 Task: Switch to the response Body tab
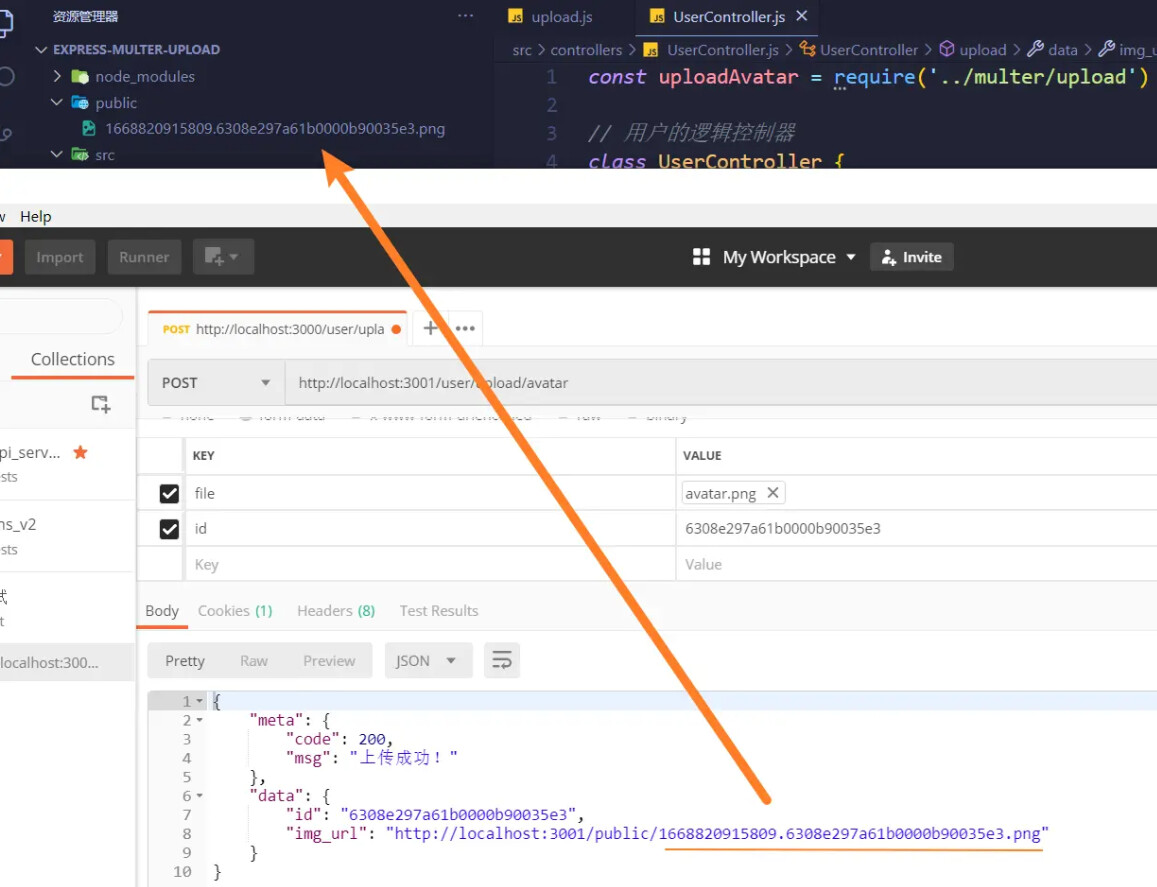point(162,611)
